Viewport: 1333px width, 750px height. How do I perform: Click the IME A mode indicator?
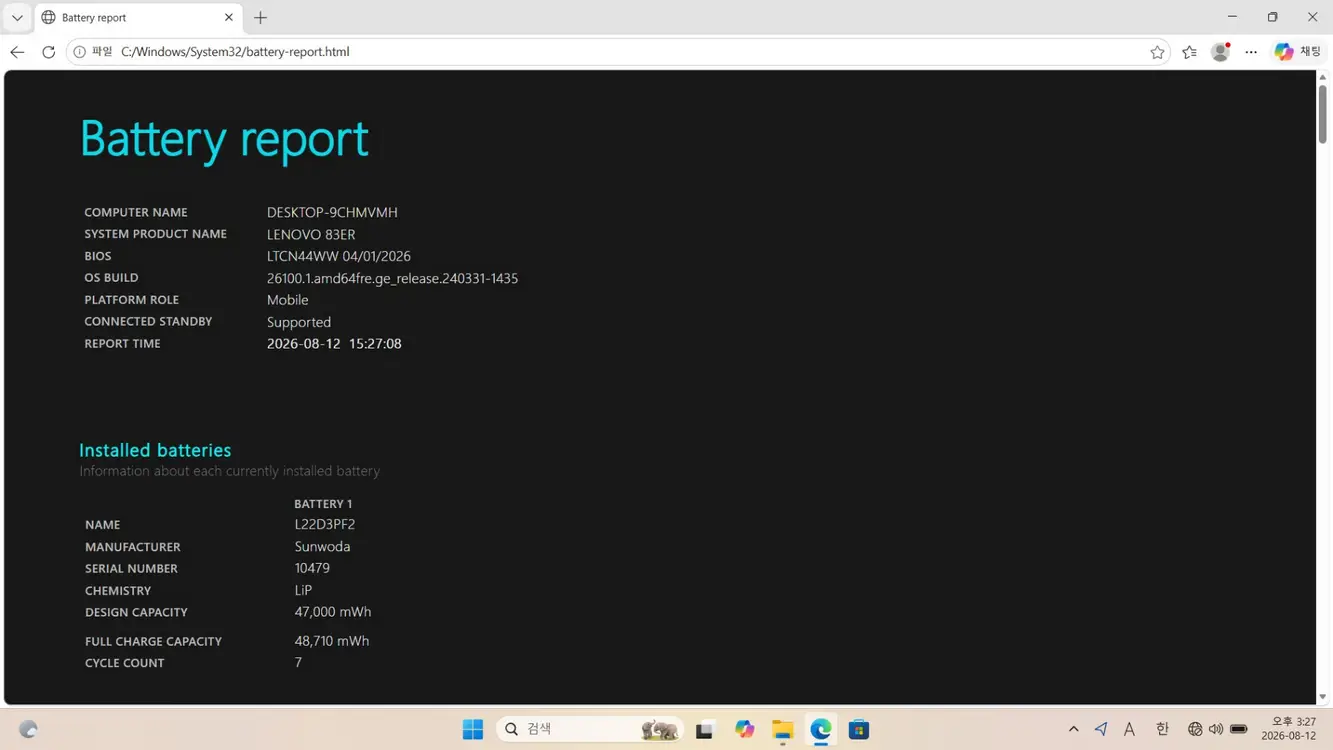click(x=1129, y=729)
